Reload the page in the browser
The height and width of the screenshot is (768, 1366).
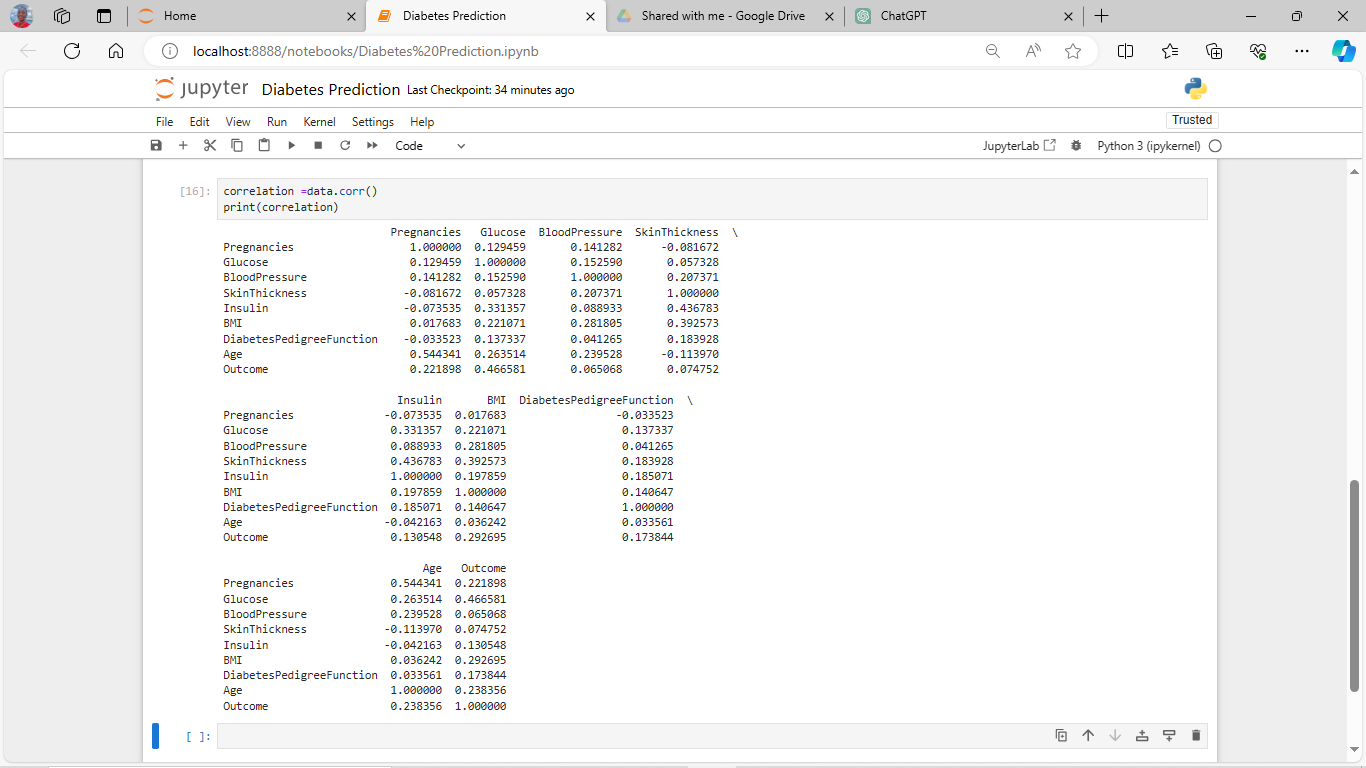(x=72, y=51)
